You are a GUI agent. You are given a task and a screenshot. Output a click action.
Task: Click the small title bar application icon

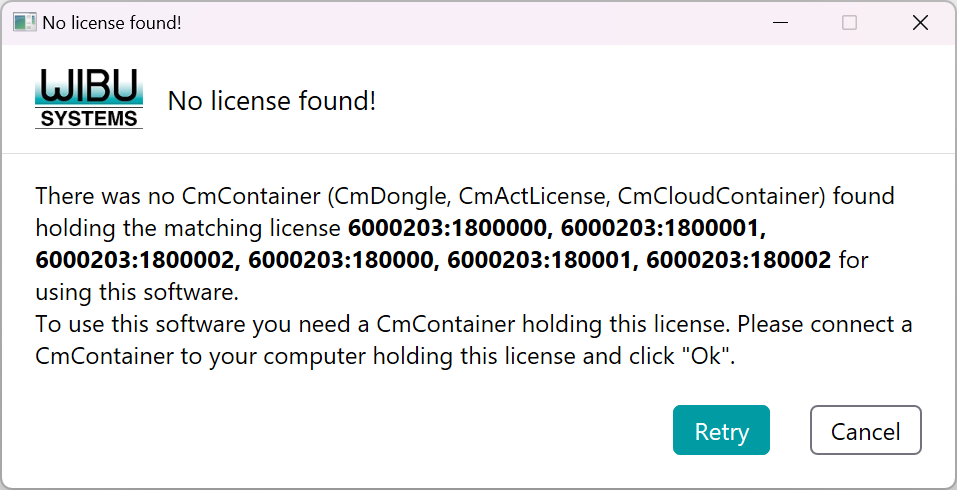click(x=24, y=22)
